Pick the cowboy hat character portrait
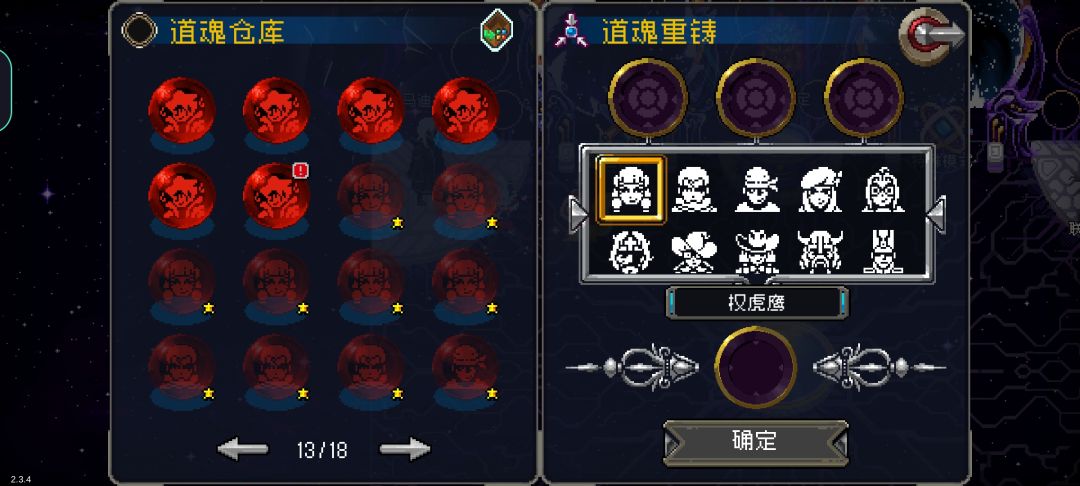 click(756, 252)
